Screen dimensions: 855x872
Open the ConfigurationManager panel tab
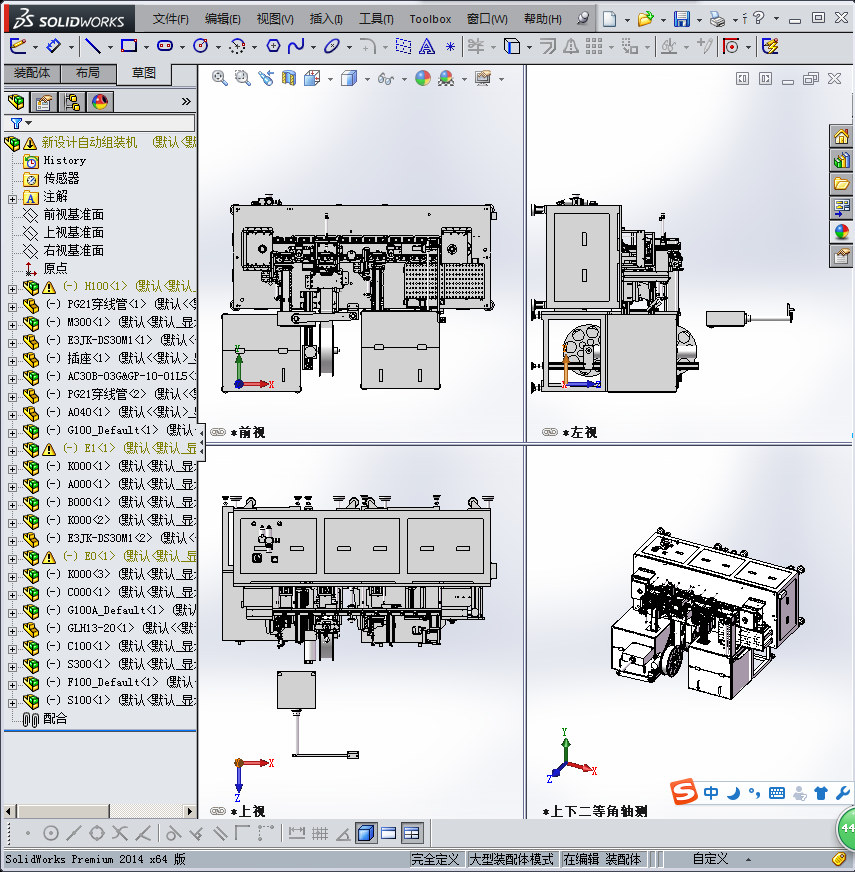(72, 102)
